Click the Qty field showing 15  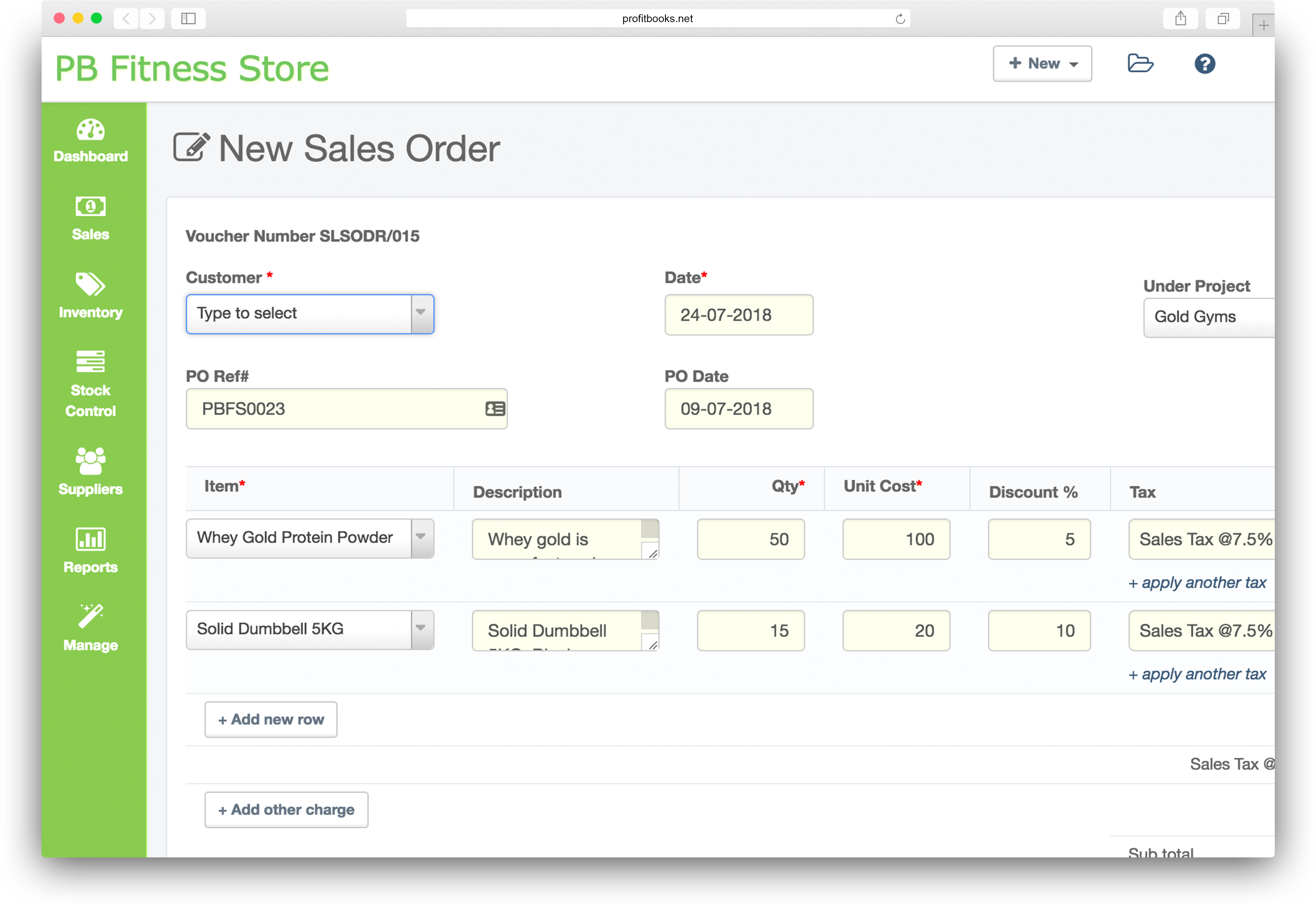click(750, 631)
